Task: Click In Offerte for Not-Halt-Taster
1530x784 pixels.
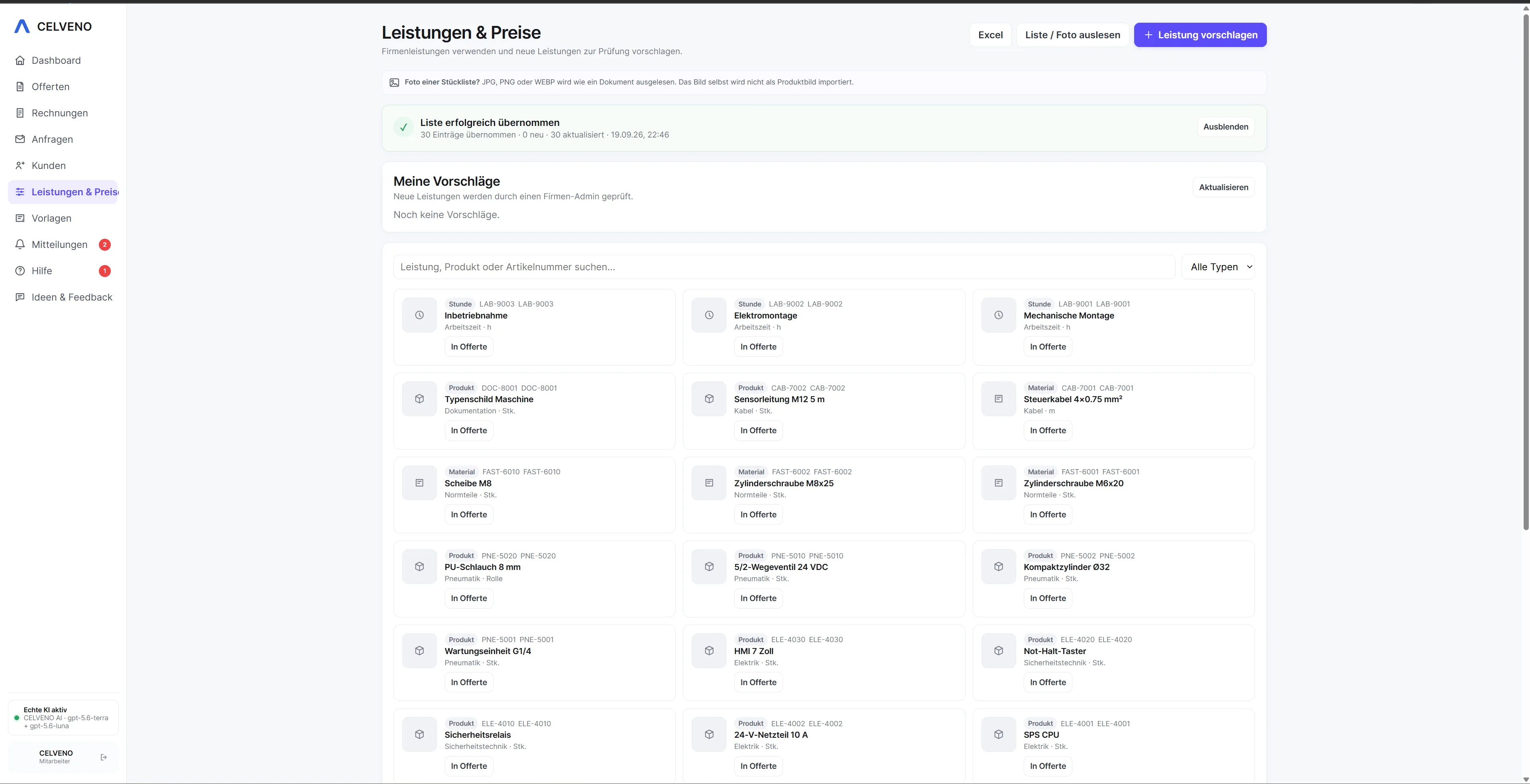Action: 1048,682
